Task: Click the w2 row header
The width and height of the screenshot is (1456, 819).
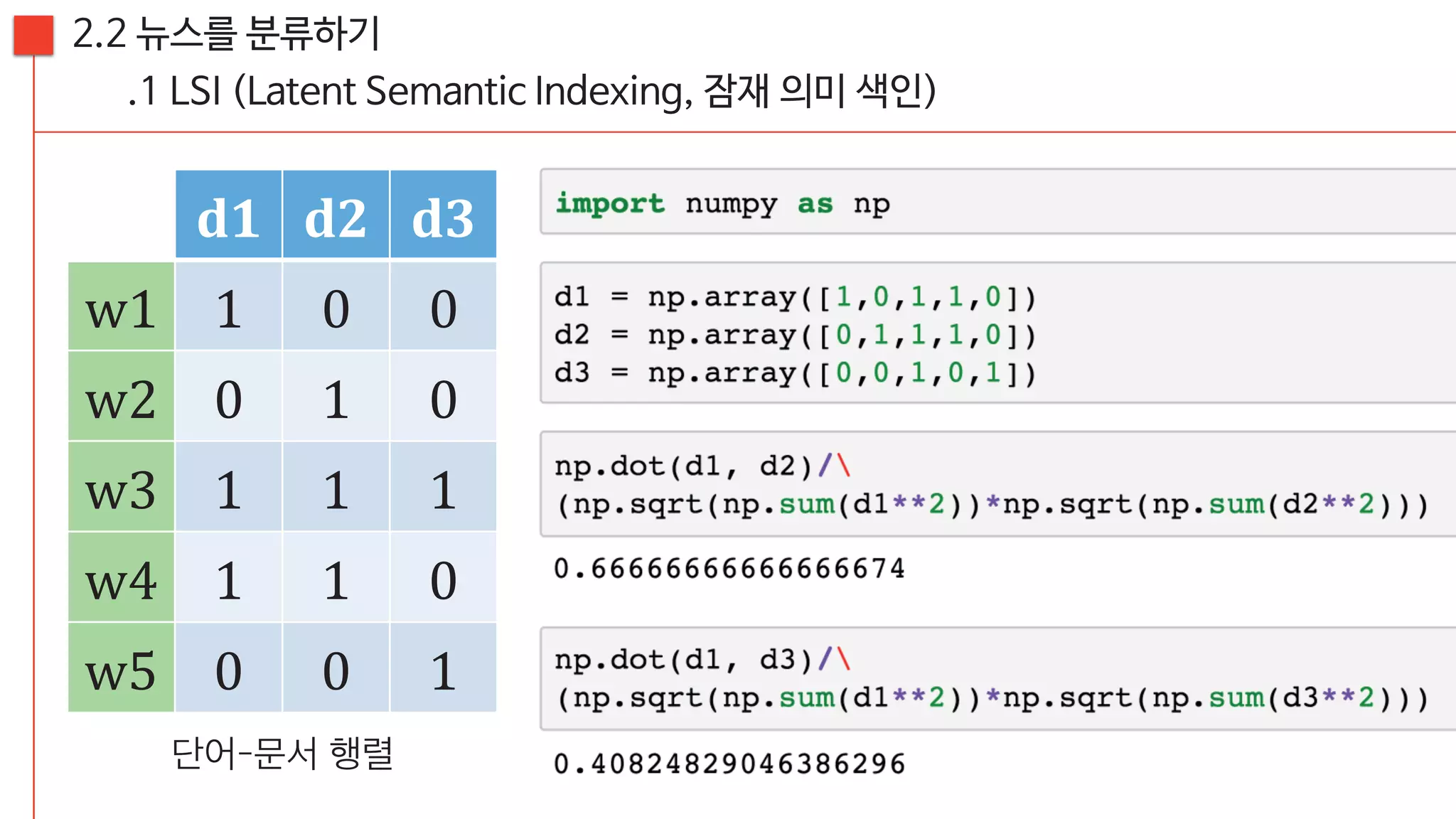Action: coord(121,396)
